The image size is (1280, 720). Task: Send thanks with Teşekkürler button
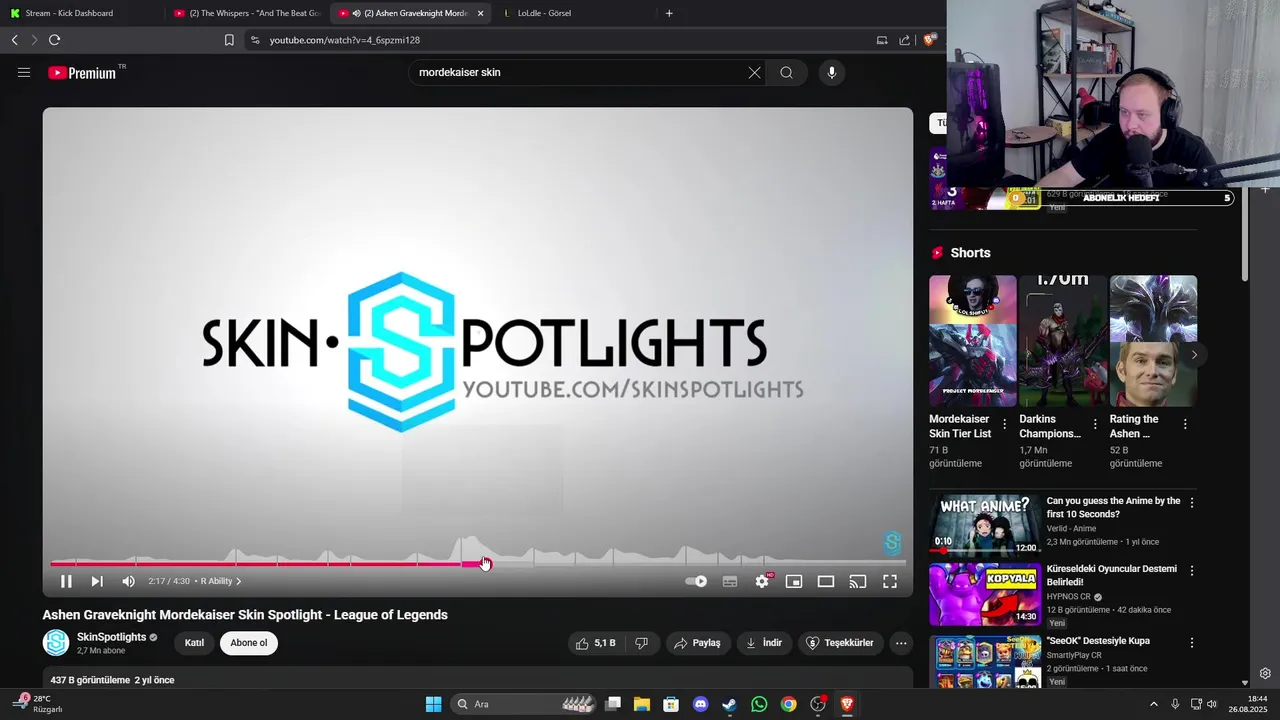pyautogui.click(x=840, y=643)
